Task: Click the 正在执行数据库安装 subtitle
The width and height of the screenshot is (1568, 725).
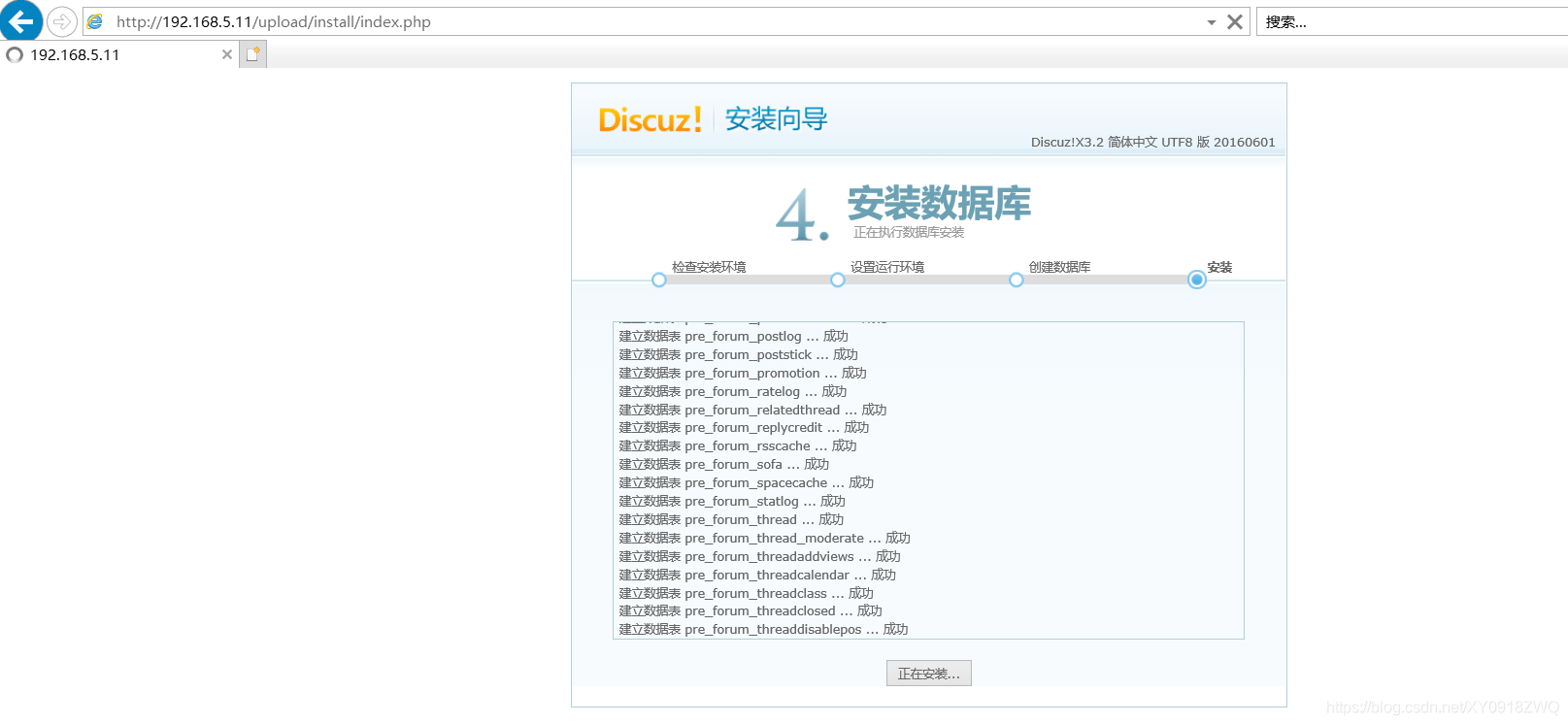Action: [x=909, y=232]
